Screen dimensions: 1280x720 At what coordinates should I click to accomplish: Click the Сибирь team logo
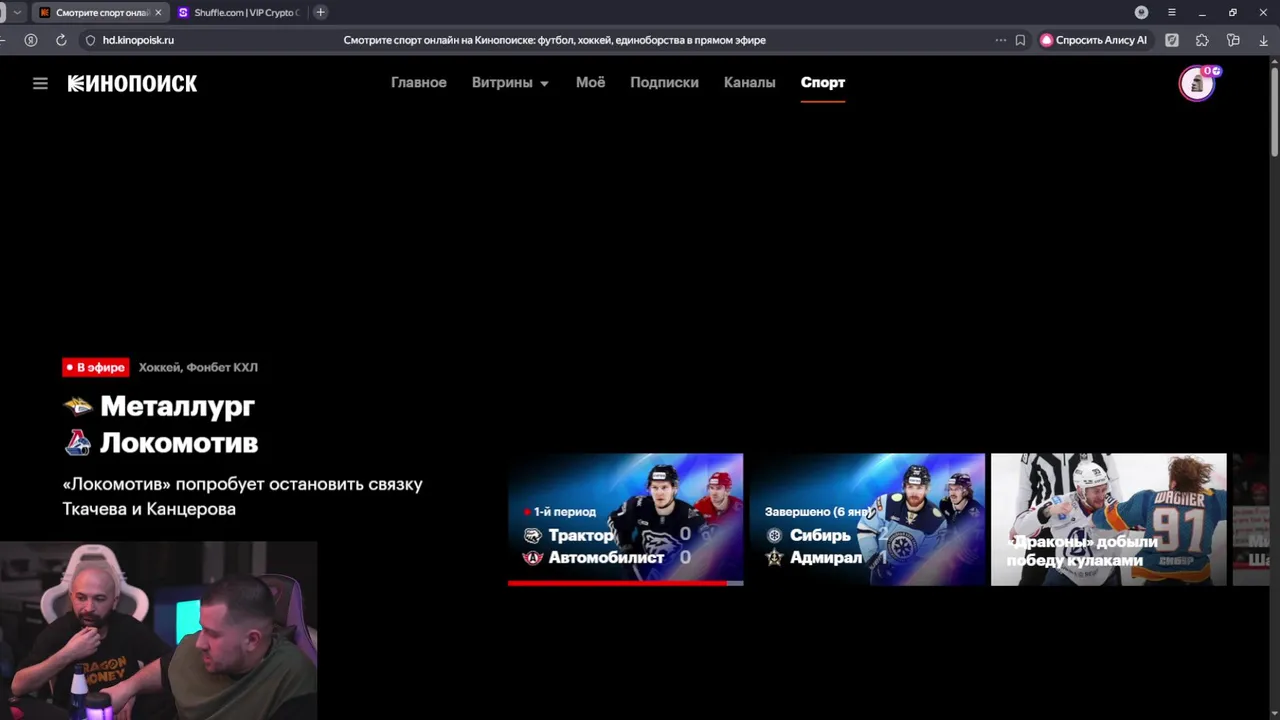pos(774,535)
